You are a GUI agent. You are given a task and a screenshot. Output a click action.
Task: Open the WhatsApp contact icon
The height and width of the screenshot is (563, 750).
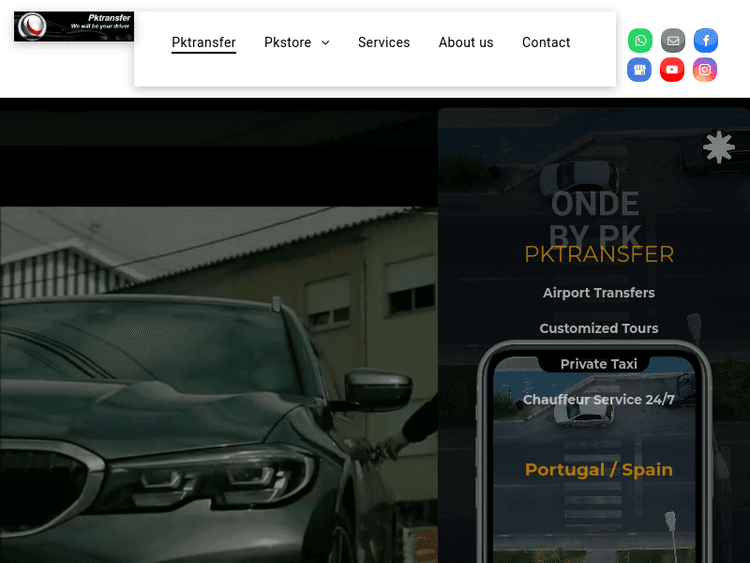pyautogui.click(x=640, y=41)
